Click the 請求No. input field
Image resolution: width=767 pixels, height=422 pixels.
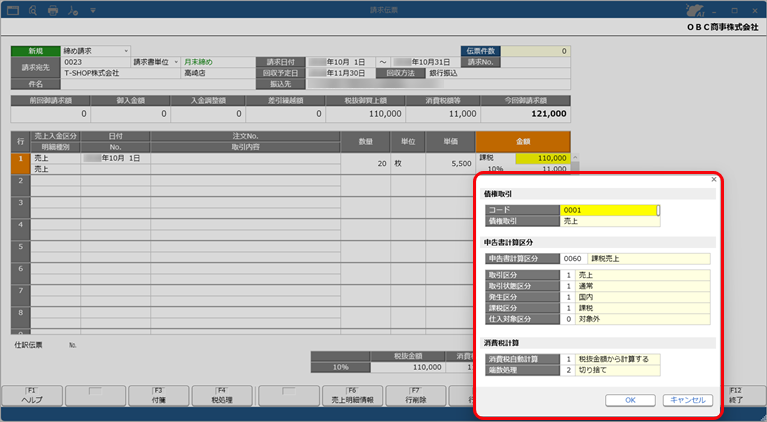(x=535, y=62)
